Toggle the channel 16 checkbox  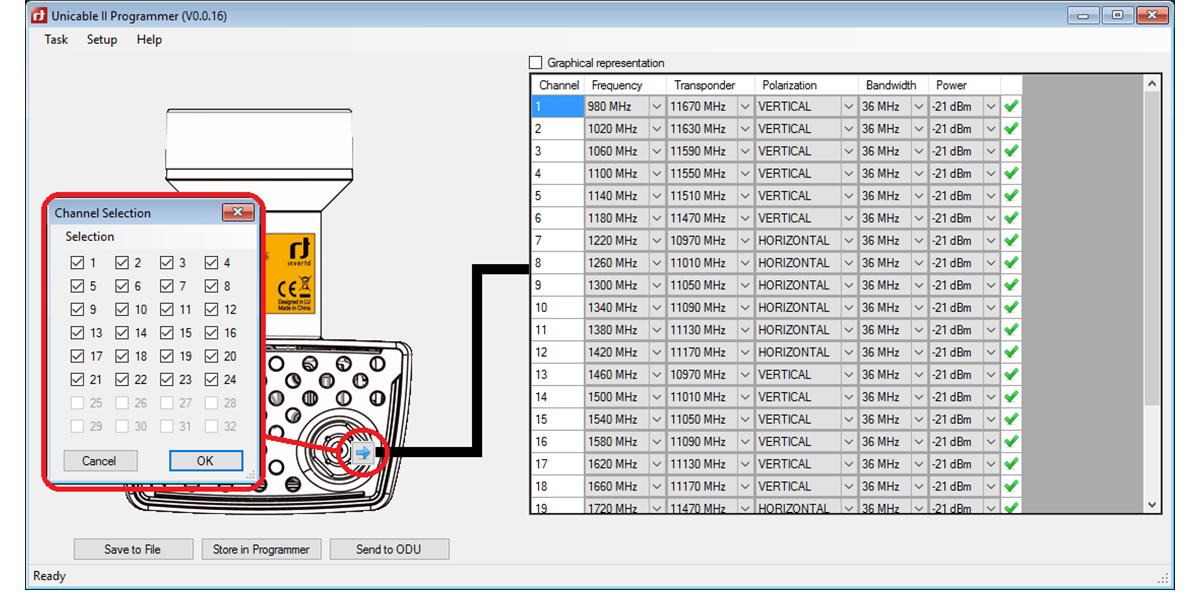tap(212, 333)
